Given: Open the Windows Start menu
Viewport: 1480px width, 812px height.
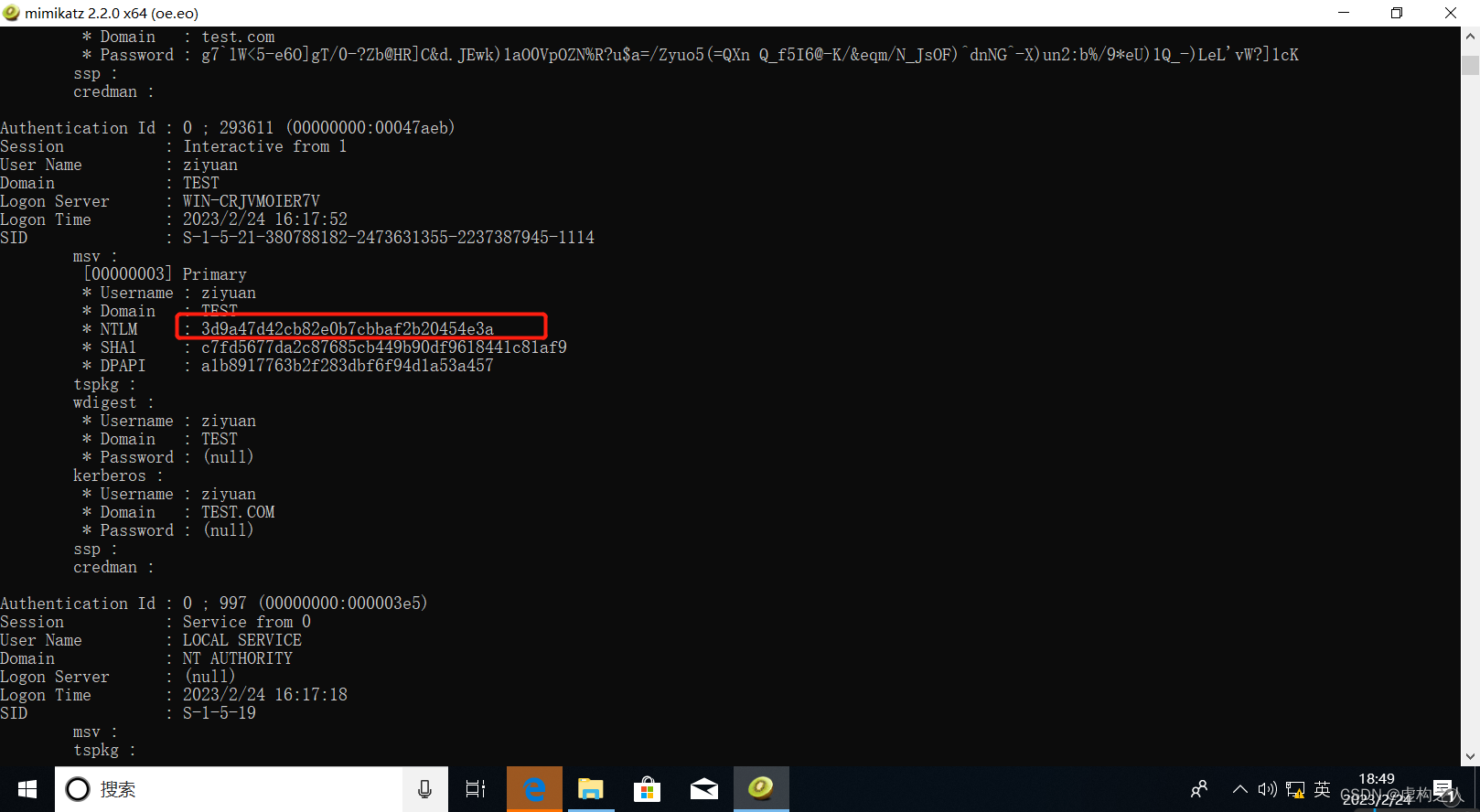Looking at the screenshot, I should pyautogui.click(x=27, y=789).
